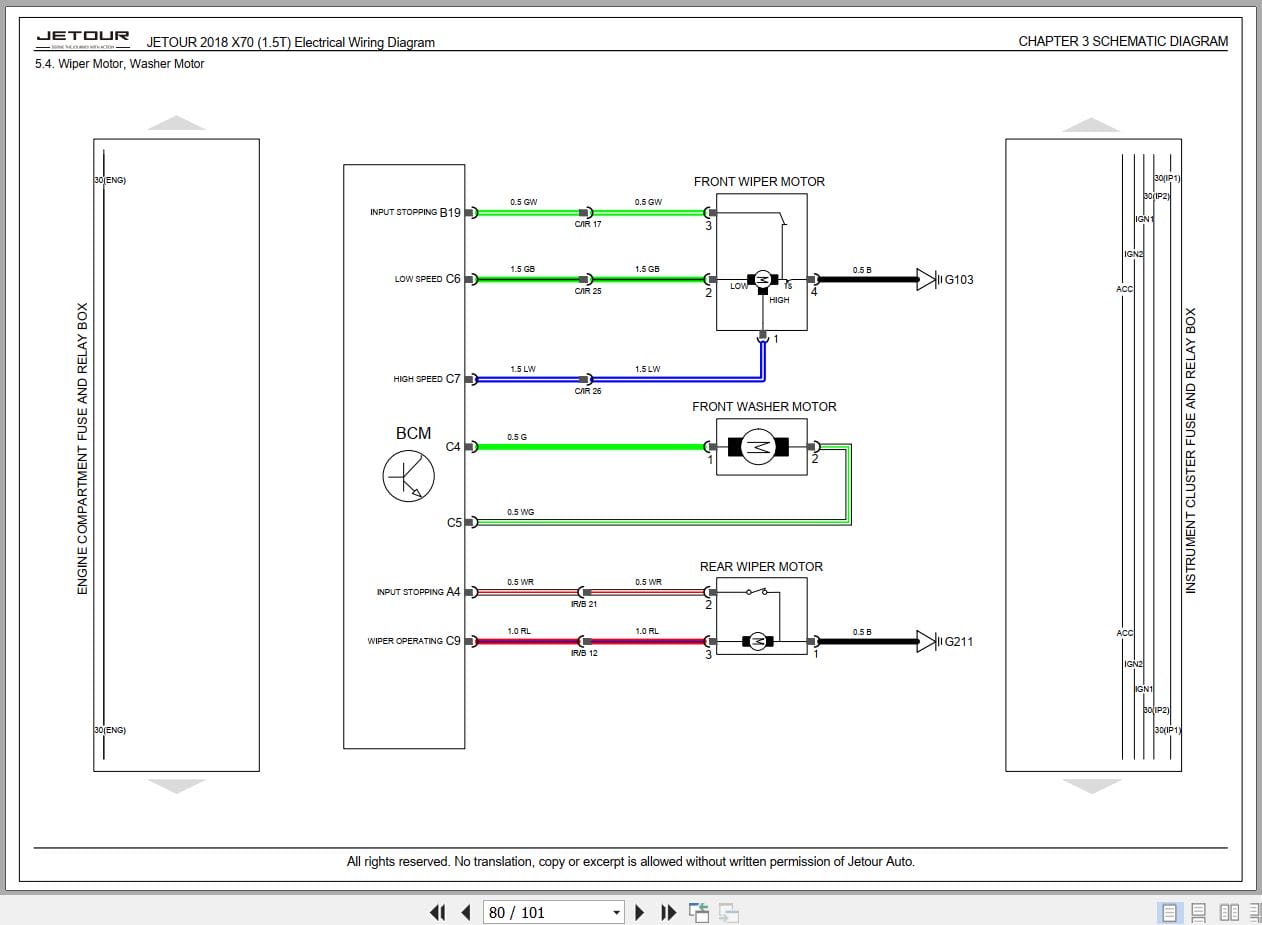Jump to the last page icon
The image size is (1262, 925).
pyautogui.click(x=668, y=912)
